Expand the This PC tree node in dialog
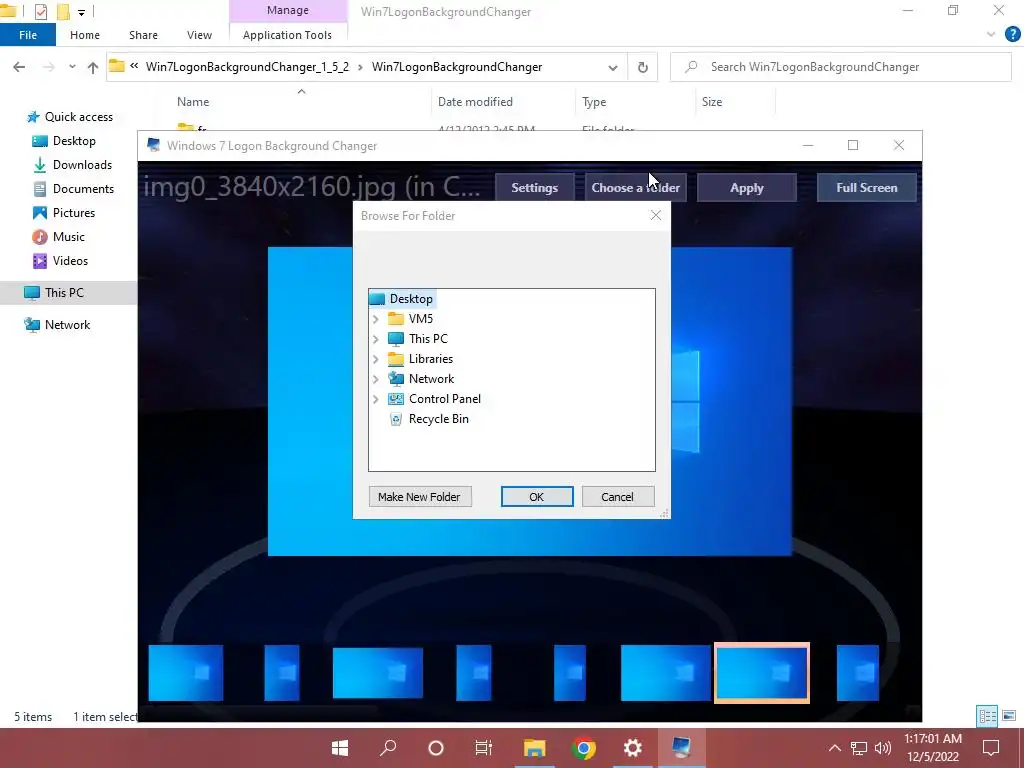 376,339
